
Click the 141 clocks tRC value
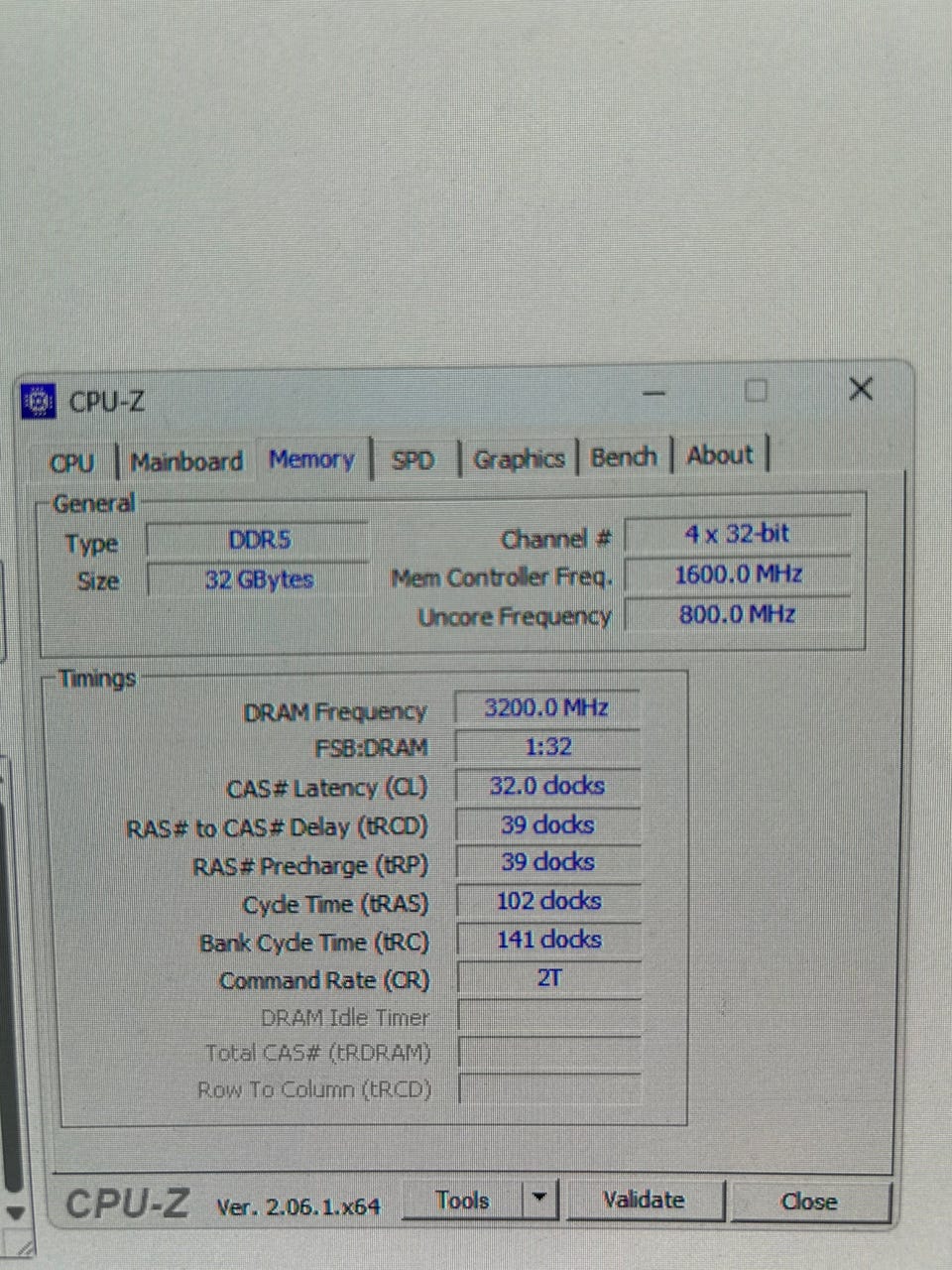click(x=548, y=940)
